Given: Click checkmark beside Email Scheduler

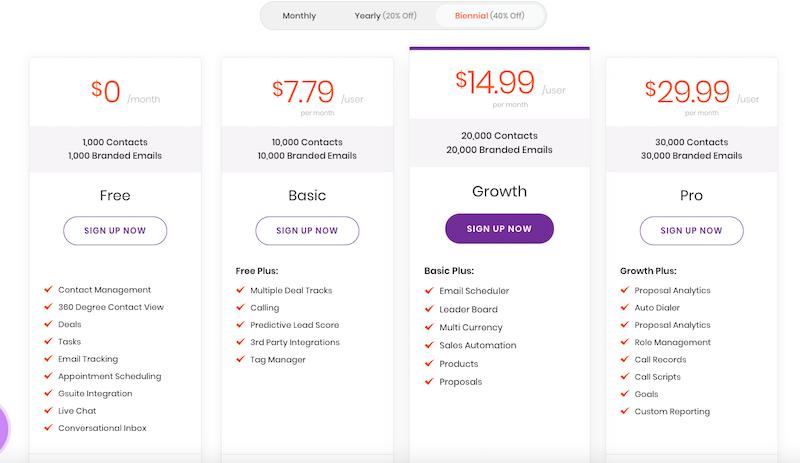Looking at the screenshot, I should click(x=429, y=290).
